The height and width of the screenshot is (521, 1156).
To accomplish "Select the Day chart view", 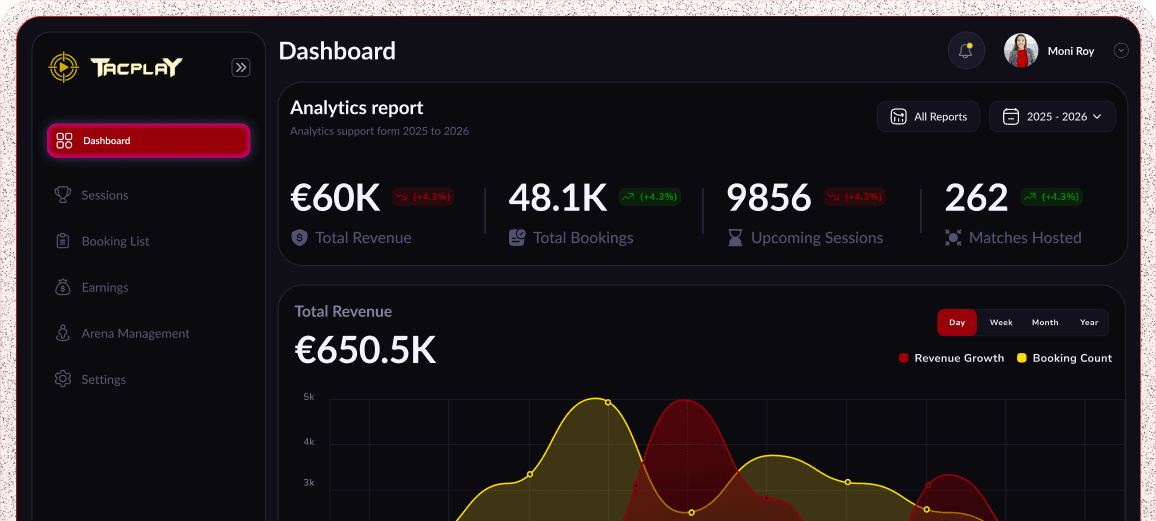I will (x=957, y=323).
